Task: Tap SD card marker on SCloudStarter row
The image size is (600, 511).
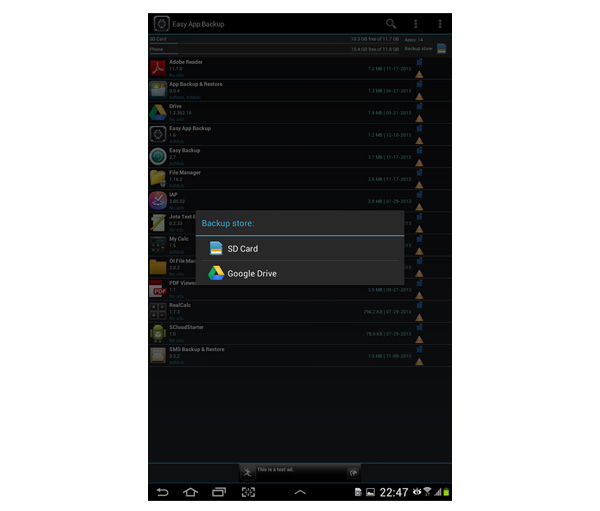Action: click(x=419, y=327)
